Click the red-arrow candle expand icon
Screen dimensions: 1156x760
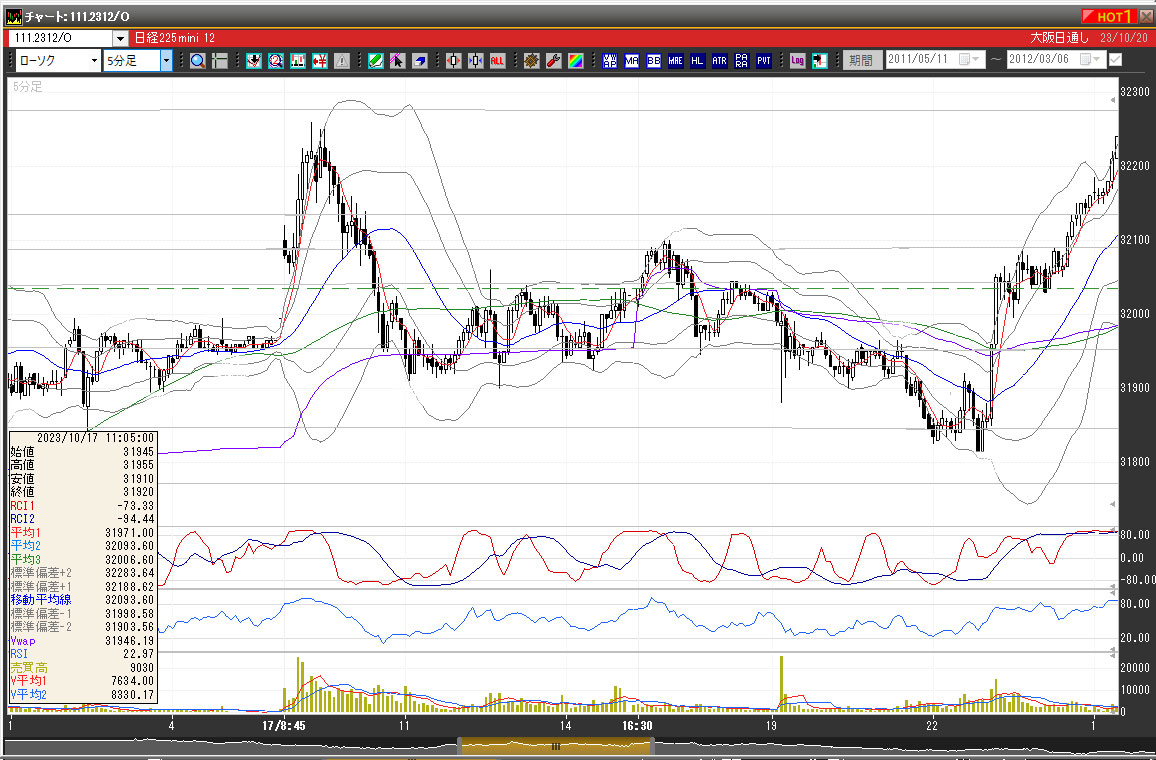(x=453, y=61)
